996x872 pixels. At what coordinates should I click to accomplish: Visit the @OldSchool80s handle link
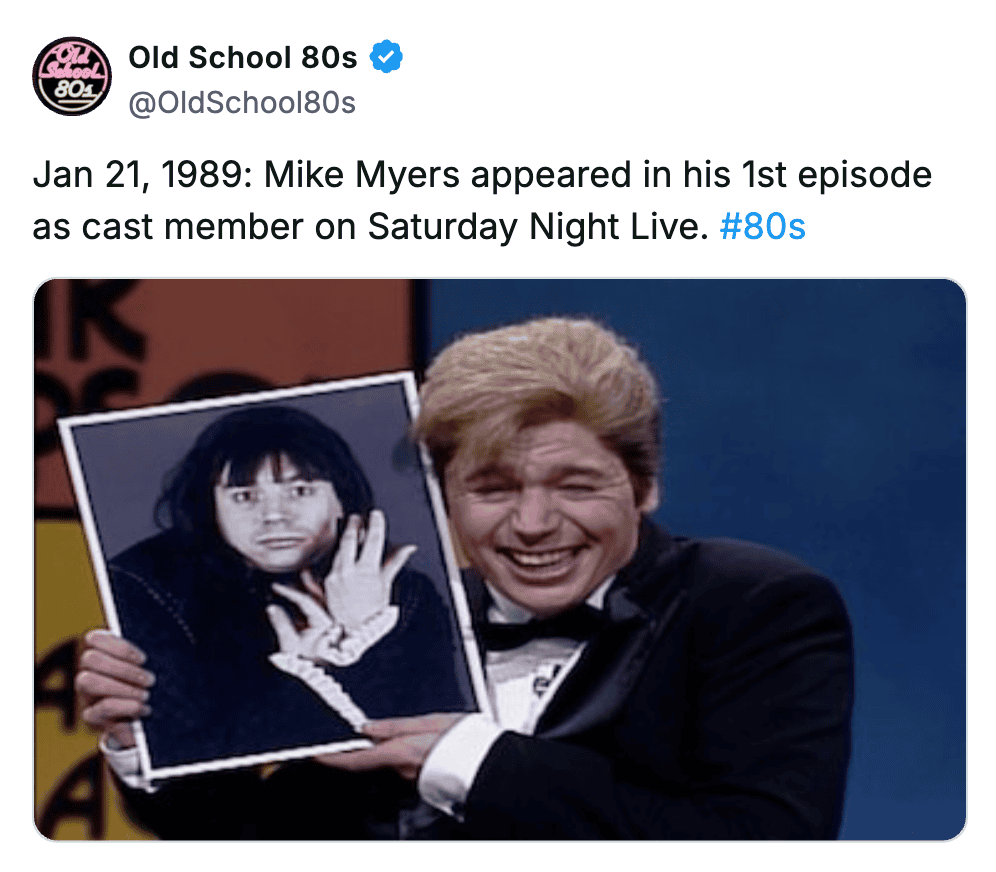[242, 102]
